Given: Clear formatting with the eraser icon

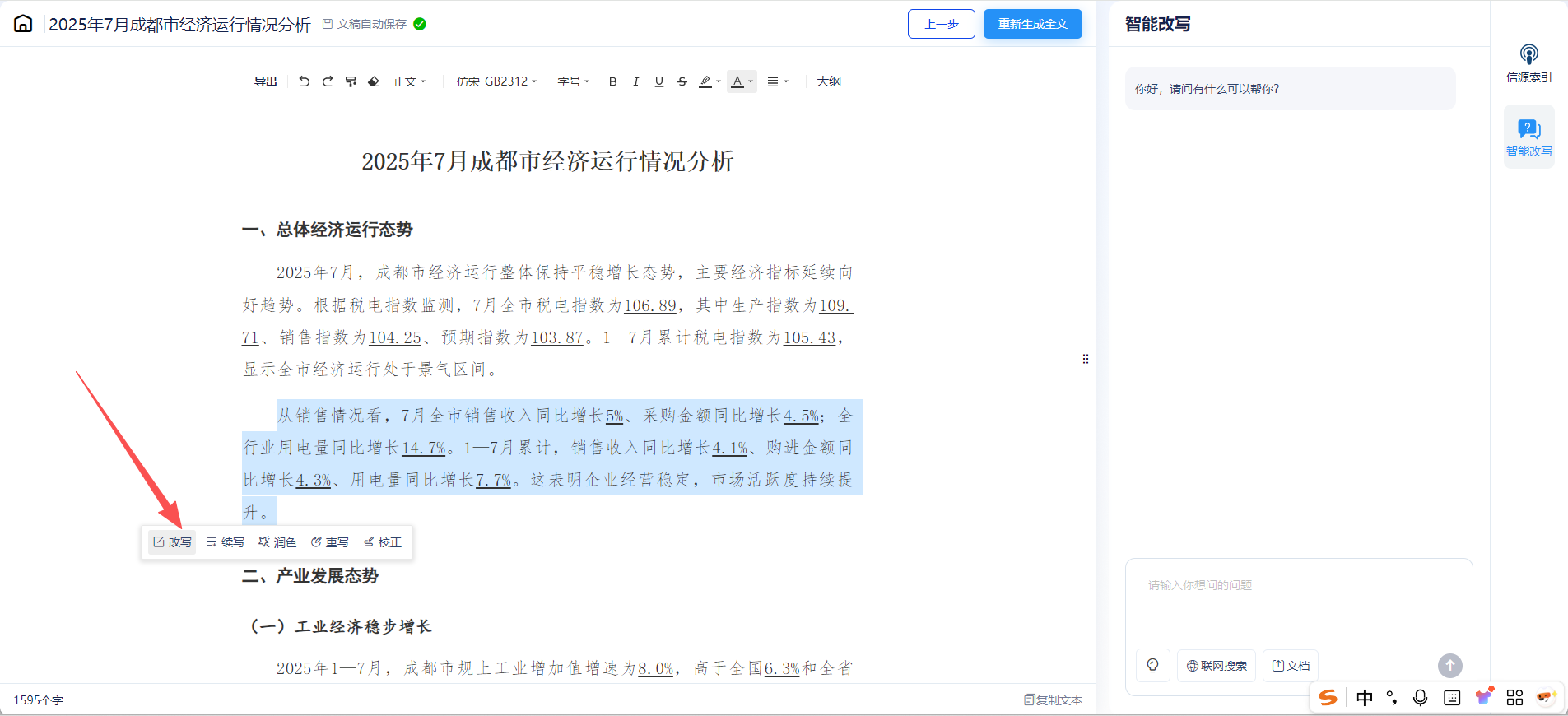Looking at the screenshot, I should [374, 81].
